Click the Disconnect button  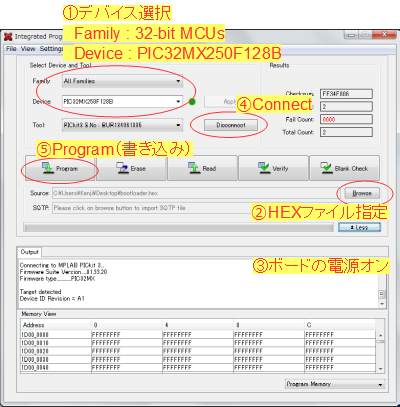click(231, 125)
